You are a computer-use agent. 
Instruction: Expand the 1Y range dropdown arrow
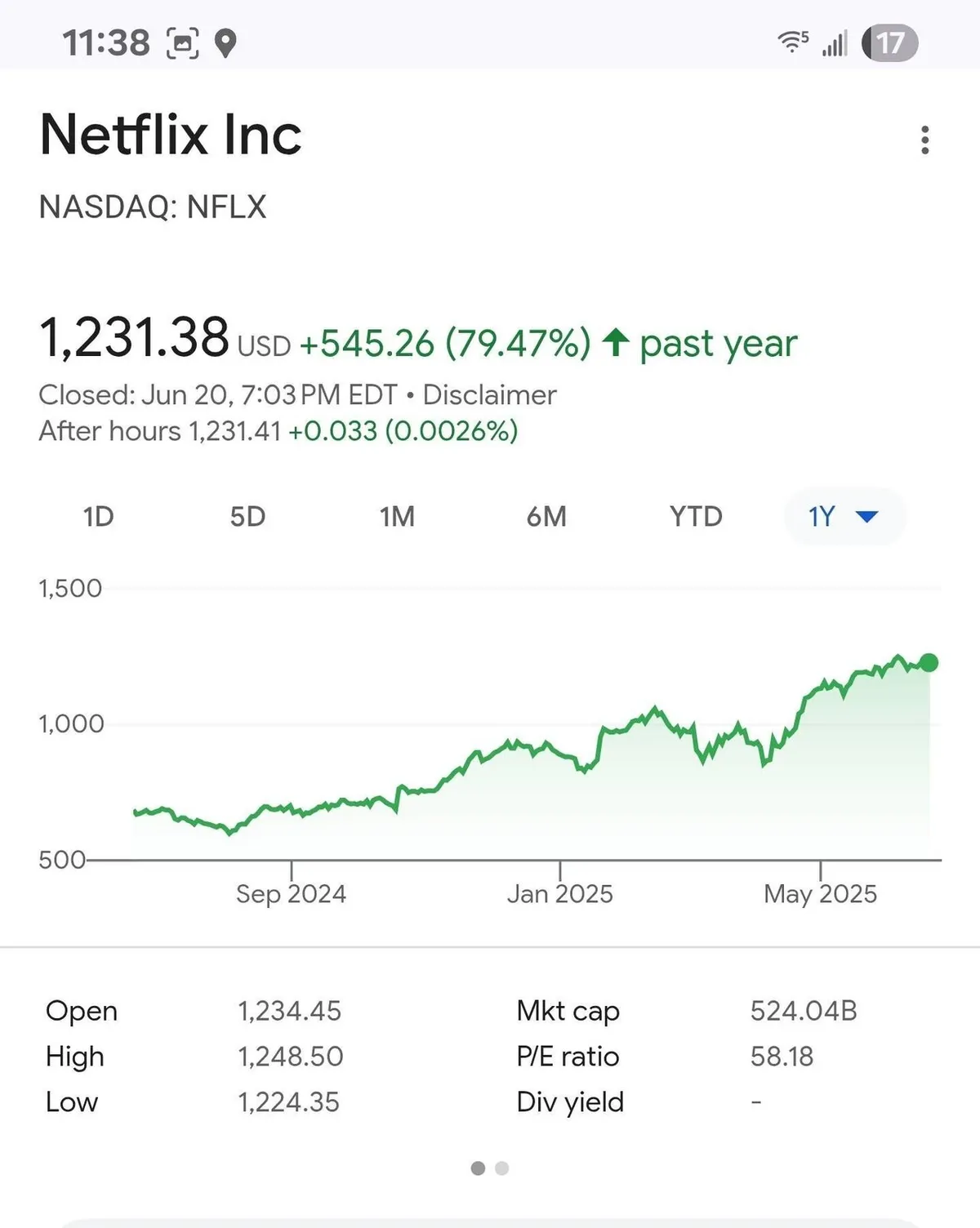(x=866, y=516)
